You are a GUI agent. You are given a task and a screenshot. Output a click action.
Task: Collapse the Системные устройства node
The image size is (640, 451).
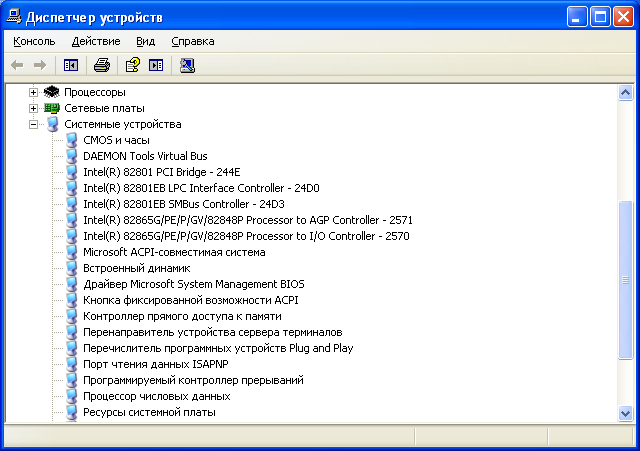click(33, 124)
